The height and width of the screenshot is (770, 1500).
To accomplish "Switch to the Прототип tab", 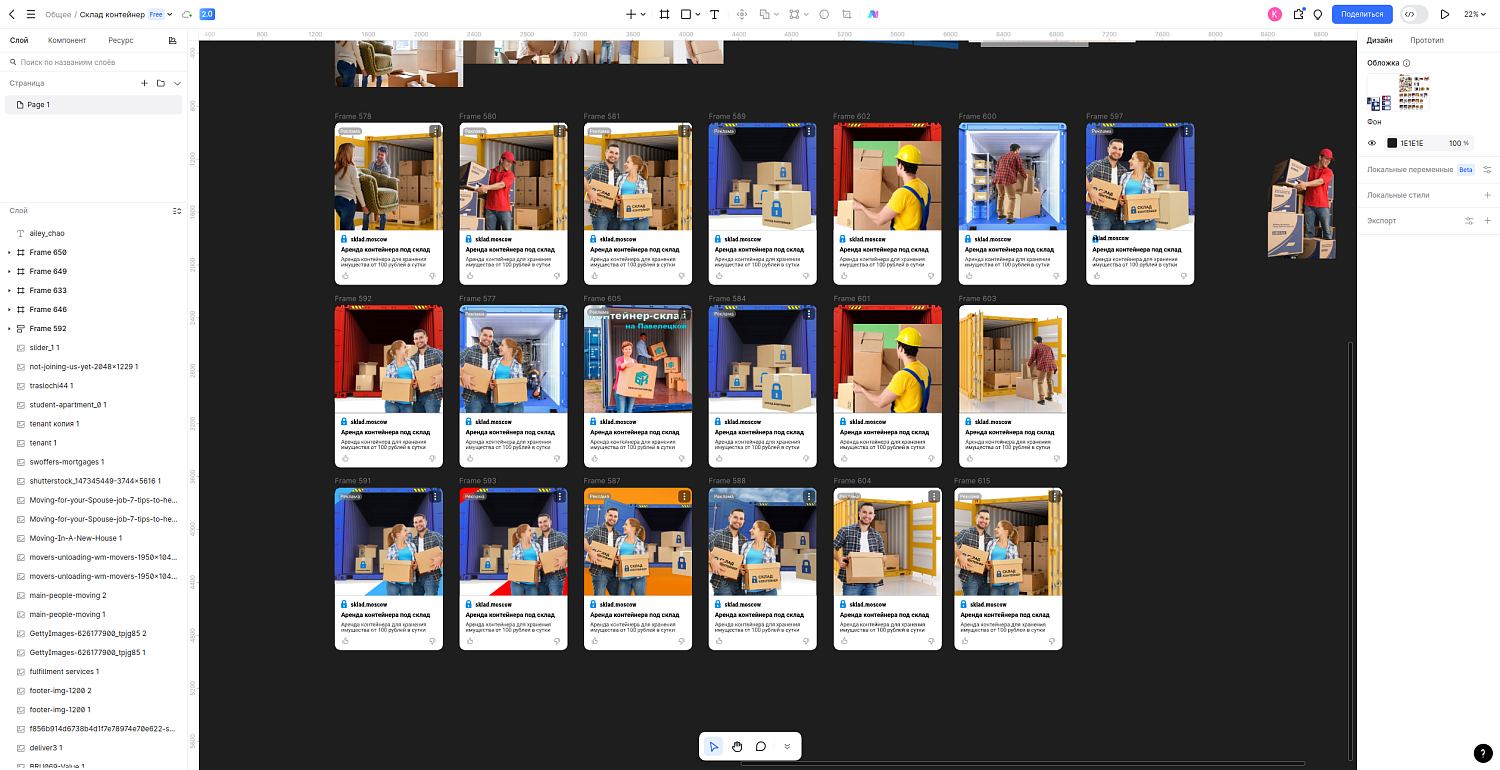I will [x=1426, y=40].
